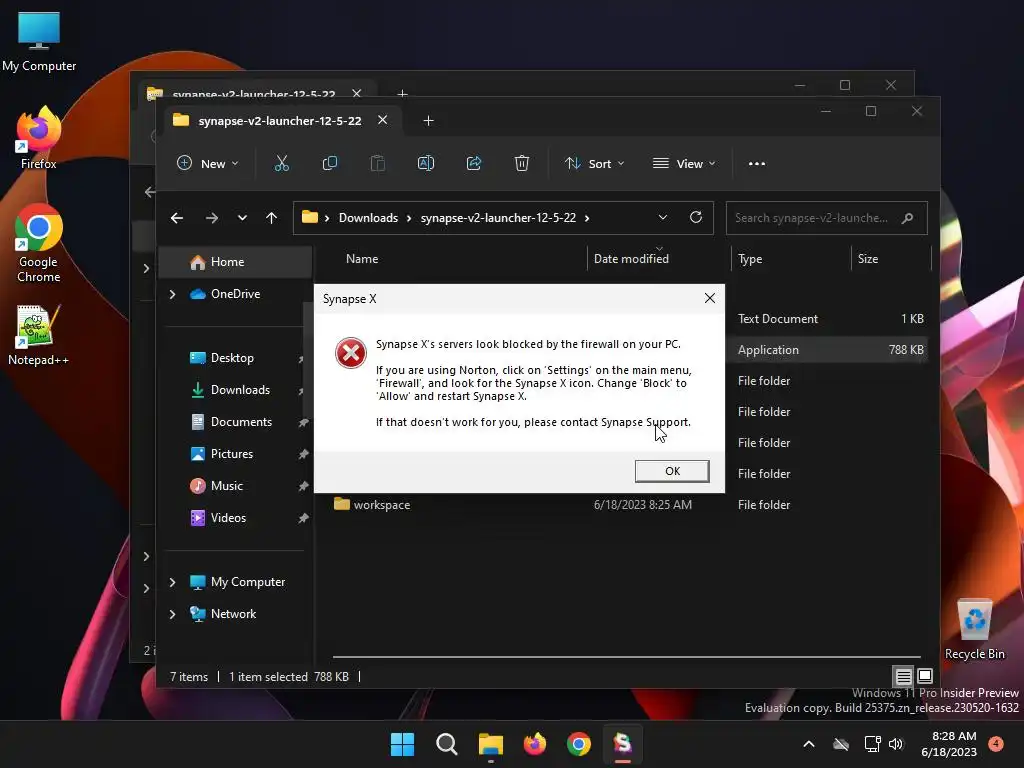Click the Share icon in toolbar
Viewport: 1024px width, 768px height.
tap(474, 163)
